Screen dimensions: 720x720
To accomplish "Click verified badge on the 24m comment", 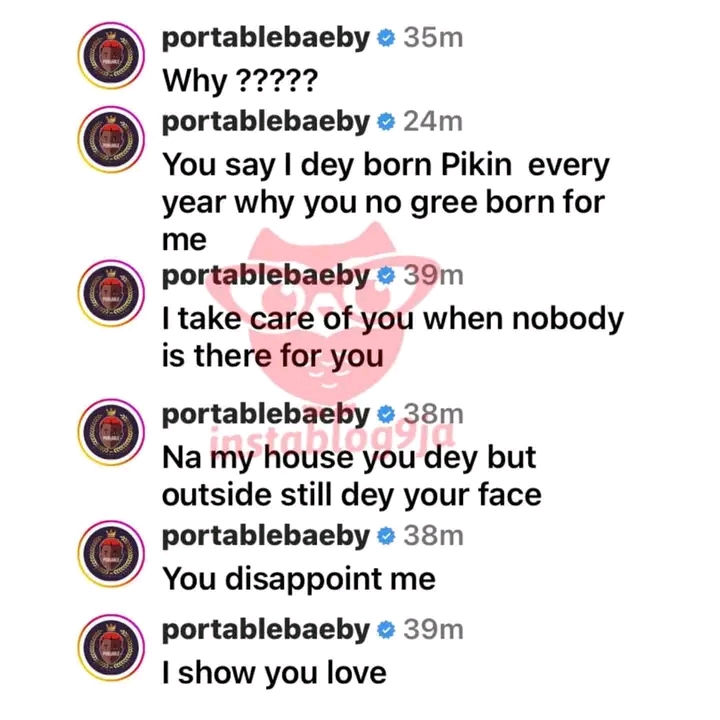I will coord(385,124).
